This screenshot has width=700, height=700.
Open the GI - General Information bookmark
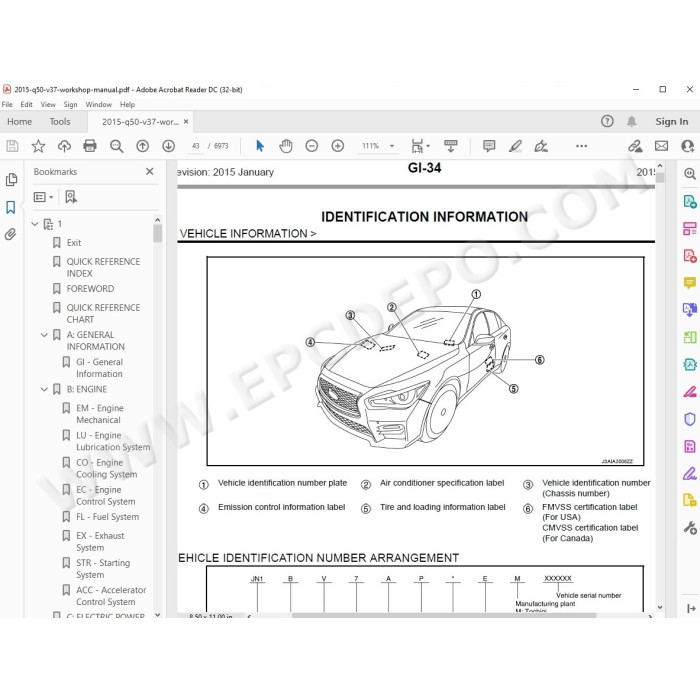tap(100, 368)
